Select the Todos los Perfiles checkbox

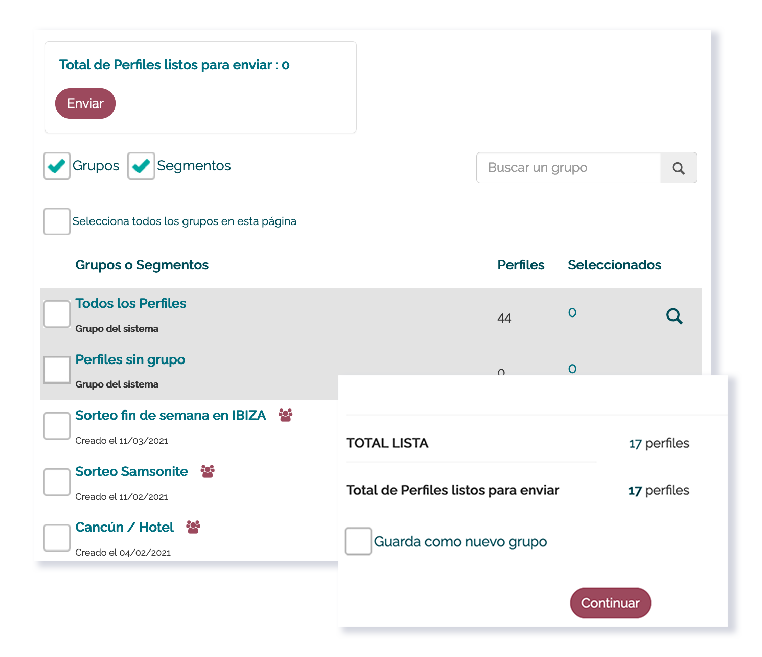point(57,314)
